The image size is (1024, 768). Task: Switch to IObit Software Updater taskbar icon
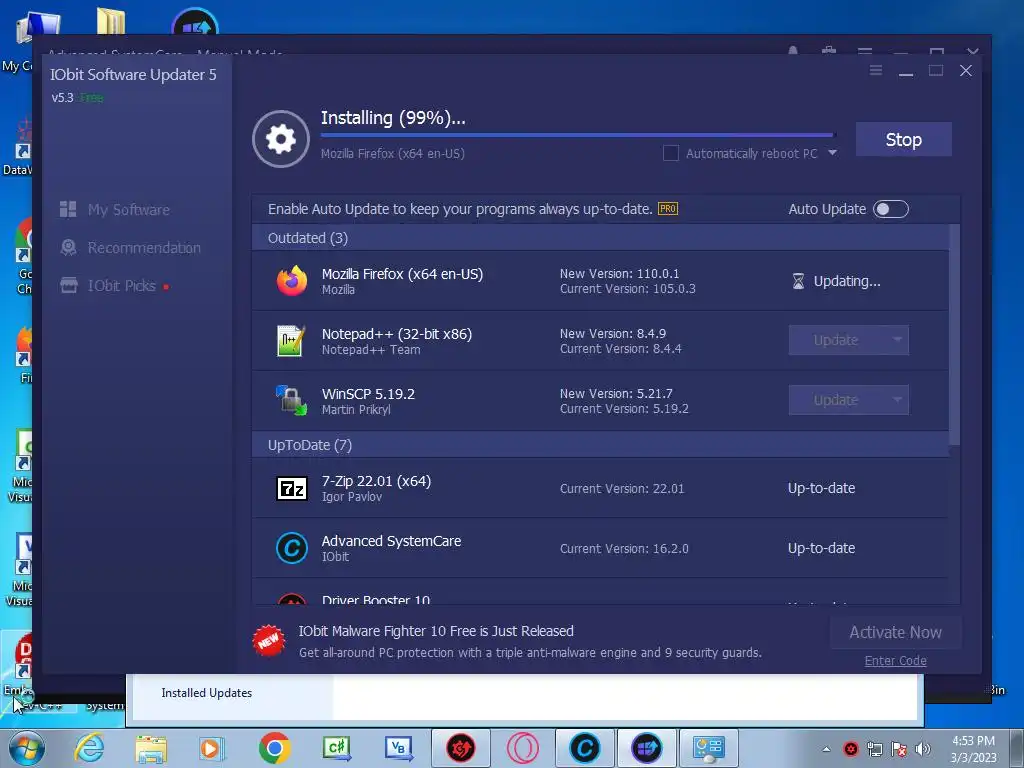tap(647, 748)
